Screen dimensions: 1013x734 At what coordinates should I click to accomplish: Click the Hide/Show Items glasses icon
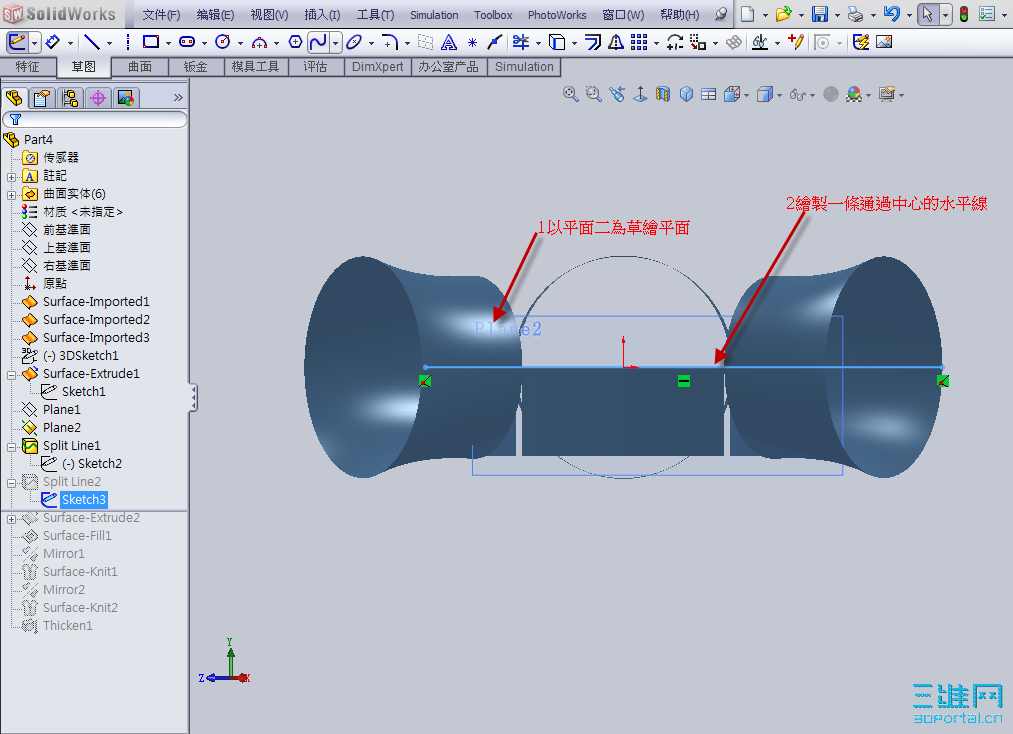[797, 95]
